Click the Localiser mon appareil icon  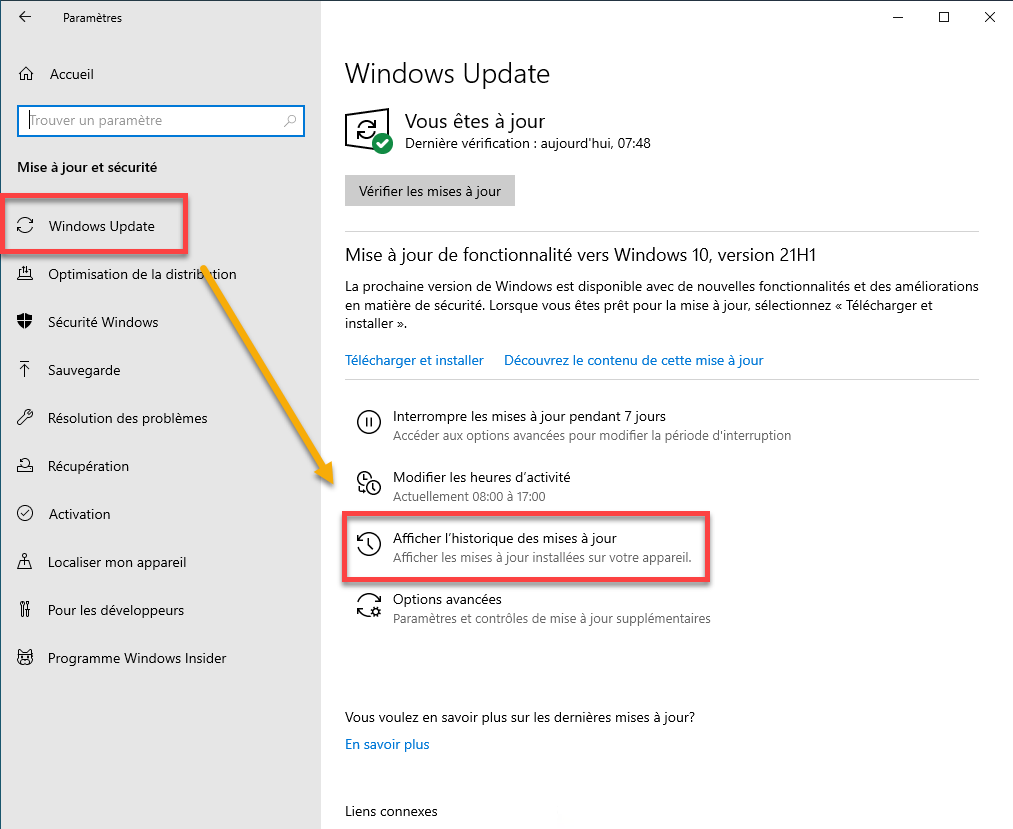point(25,561)
